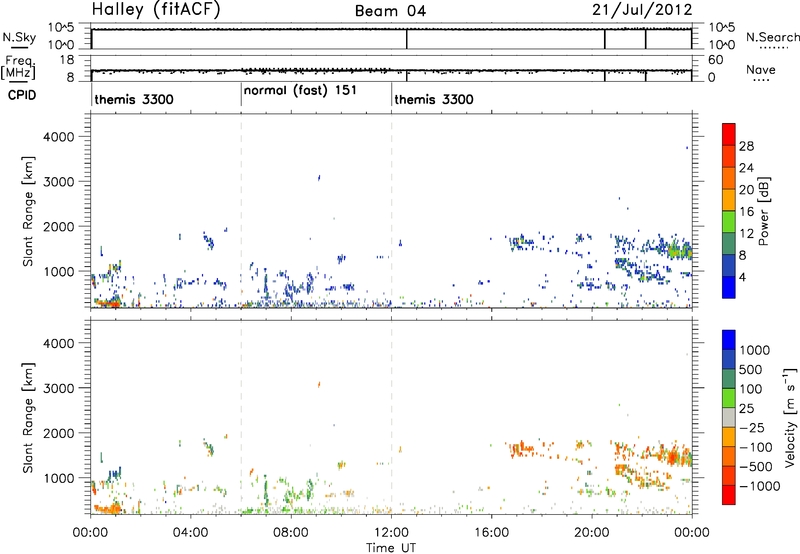Click the '08:00' time axis tick label
Viewport: 800px width, 554px height.
click(x=291, y=533)
